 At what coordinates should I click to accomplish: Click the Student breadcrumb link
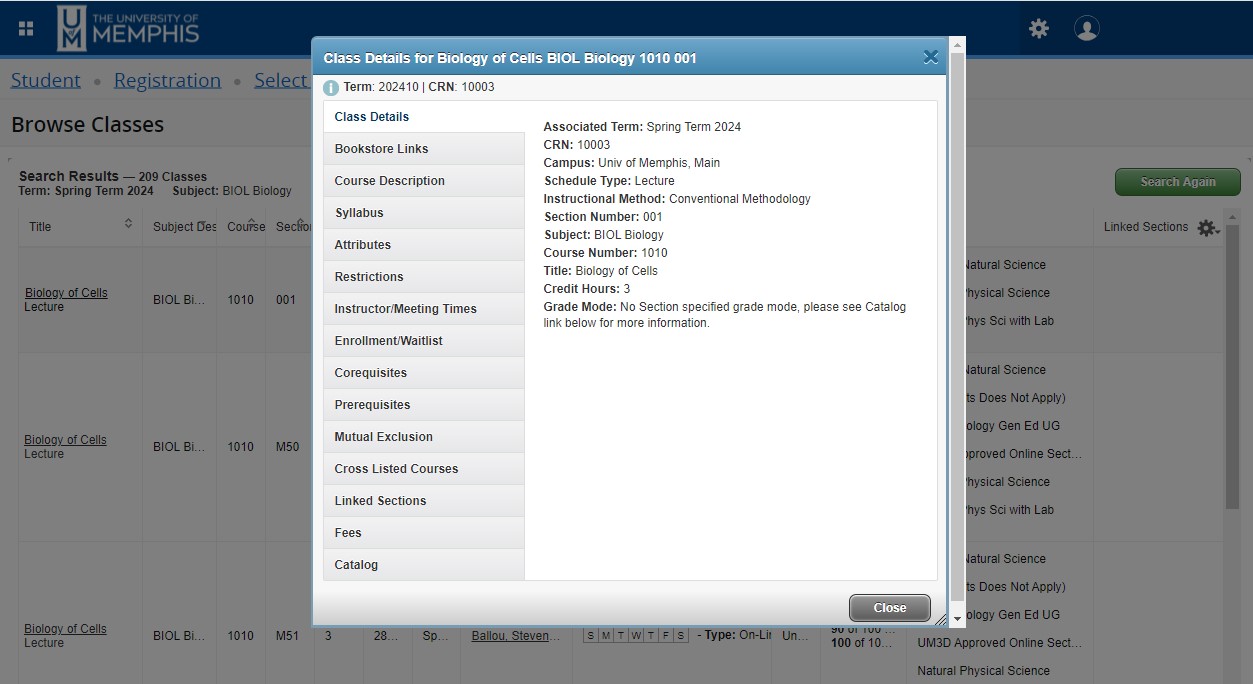[45, 79]
